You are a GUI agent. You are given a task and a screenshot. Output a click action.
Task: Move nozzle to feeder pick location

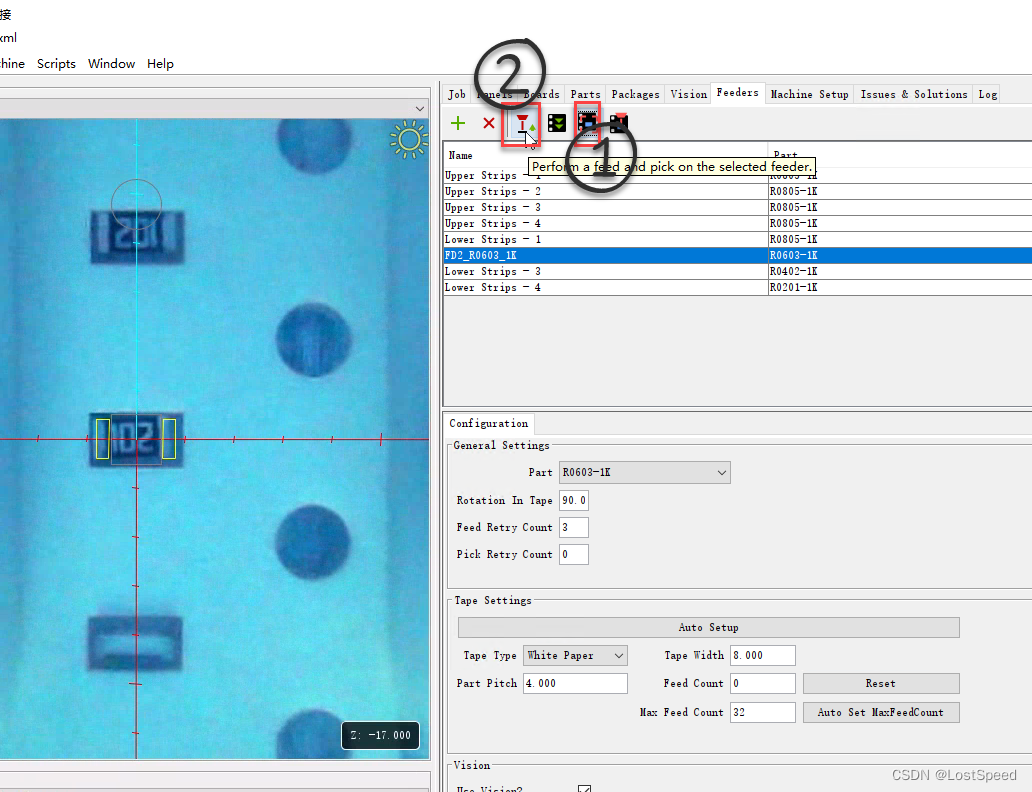click(619, 123)
